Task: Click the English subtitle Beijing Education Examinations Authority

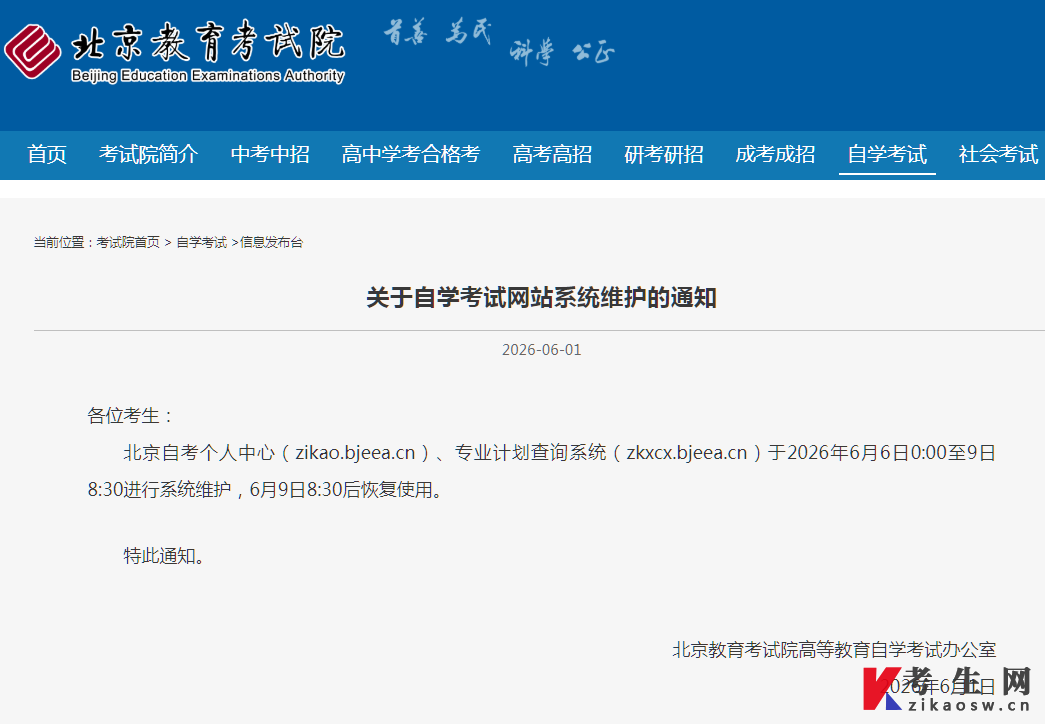Action: (208, 75)
